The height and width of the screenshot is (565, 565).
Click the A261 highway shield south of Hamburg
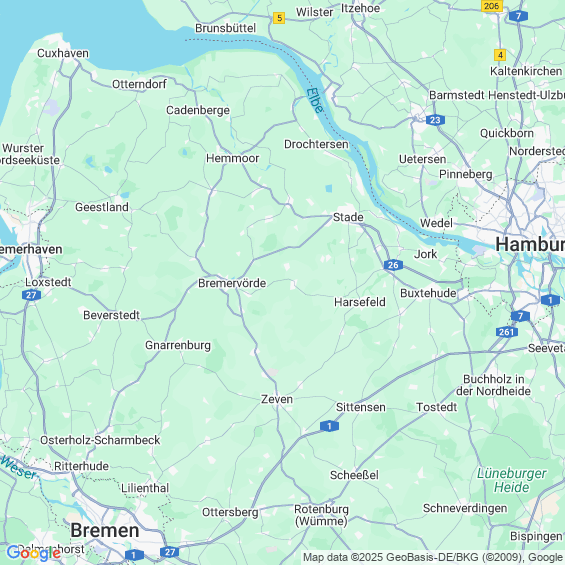click(507, 332)
